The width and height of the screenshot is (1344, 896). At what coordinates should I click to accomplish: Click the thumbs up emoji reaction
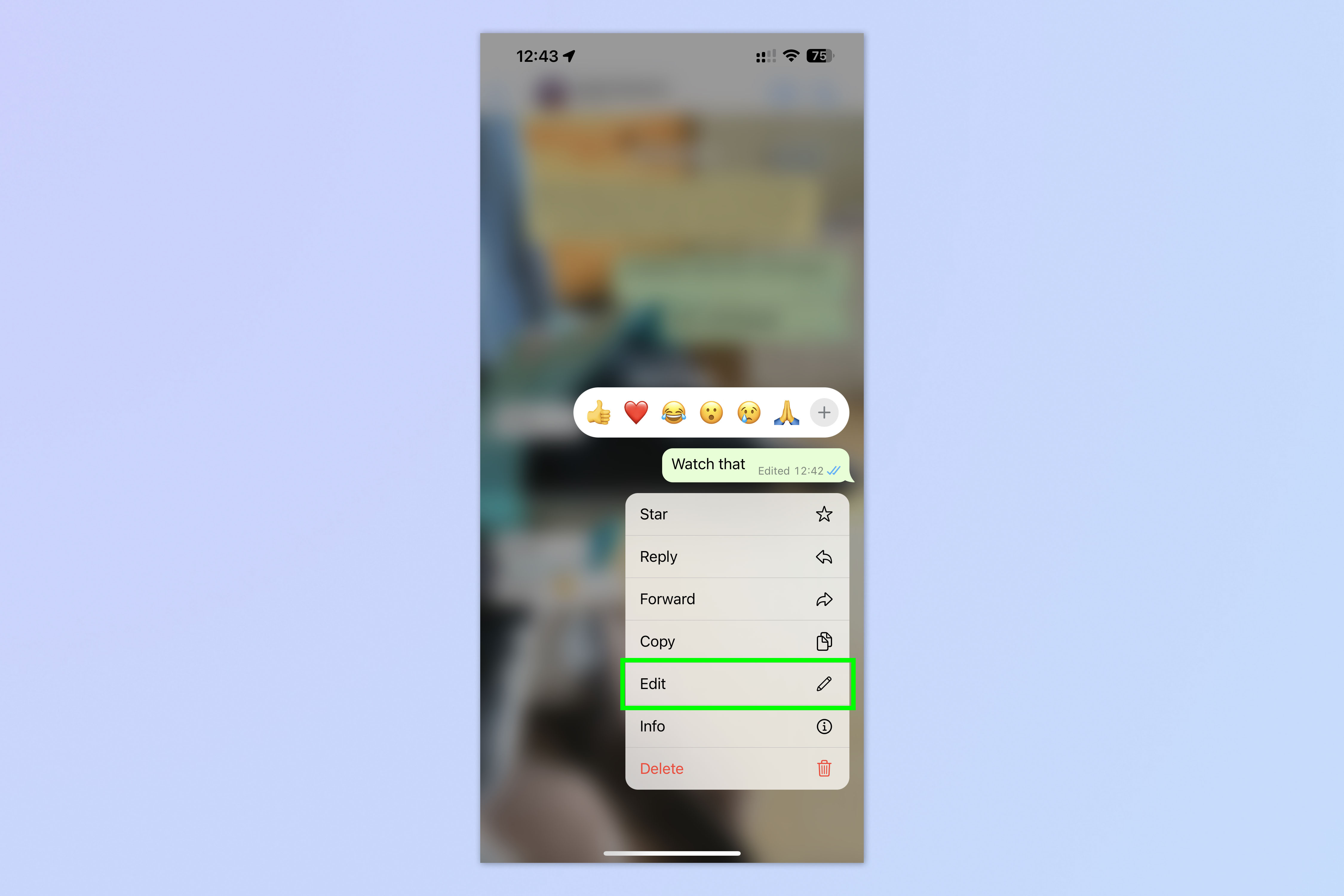[x=601, y=412]
